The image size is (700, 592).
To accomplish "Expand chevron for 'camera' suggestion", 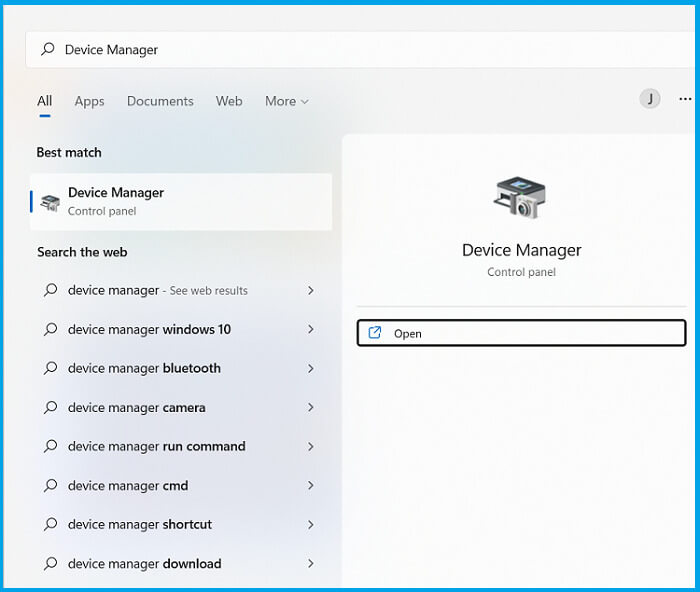I will pos(311,408).
